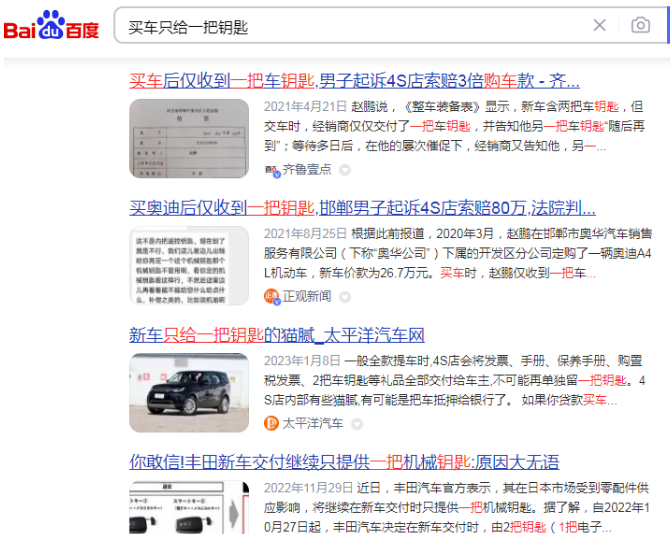Click the black SUV thumbnail
The height and width of the screenshot is (534, 670).
[189, 392]
